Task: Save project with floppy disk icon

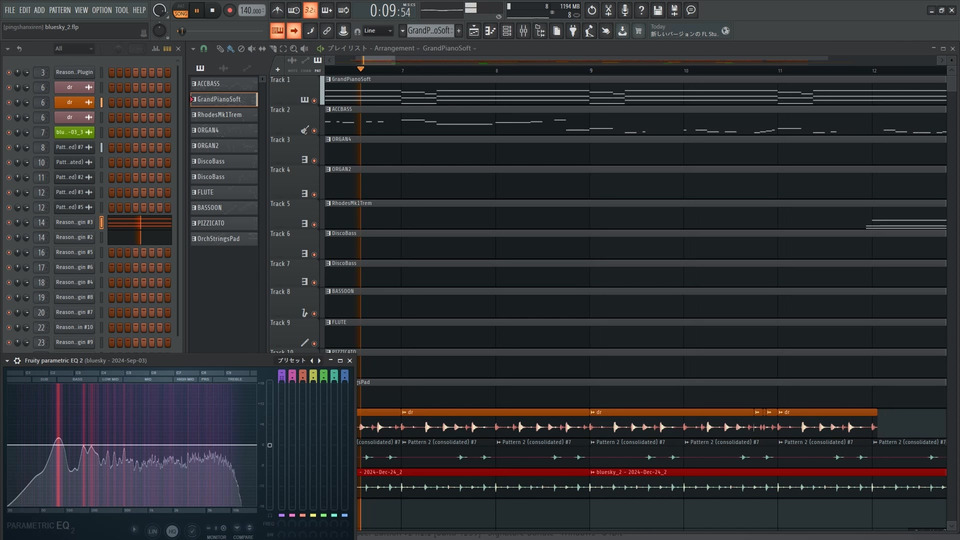Action: click(658, 10)
